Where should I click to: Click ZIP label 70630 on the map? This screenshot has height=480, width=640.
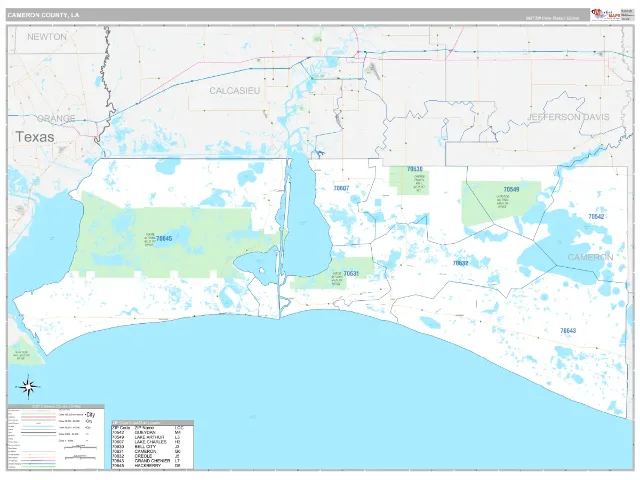(x=415, y=169)
